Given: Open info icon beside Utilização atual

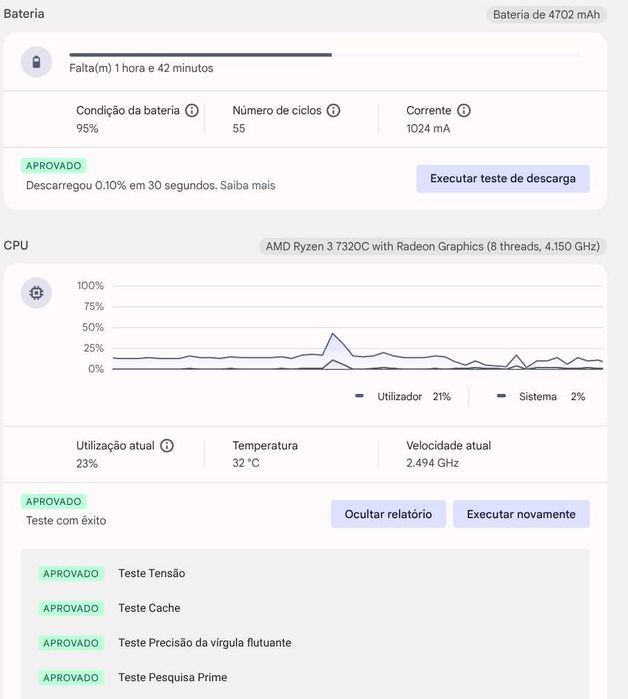Looking at the screenshot, I should pyautogui.click(x=167, y=446).
